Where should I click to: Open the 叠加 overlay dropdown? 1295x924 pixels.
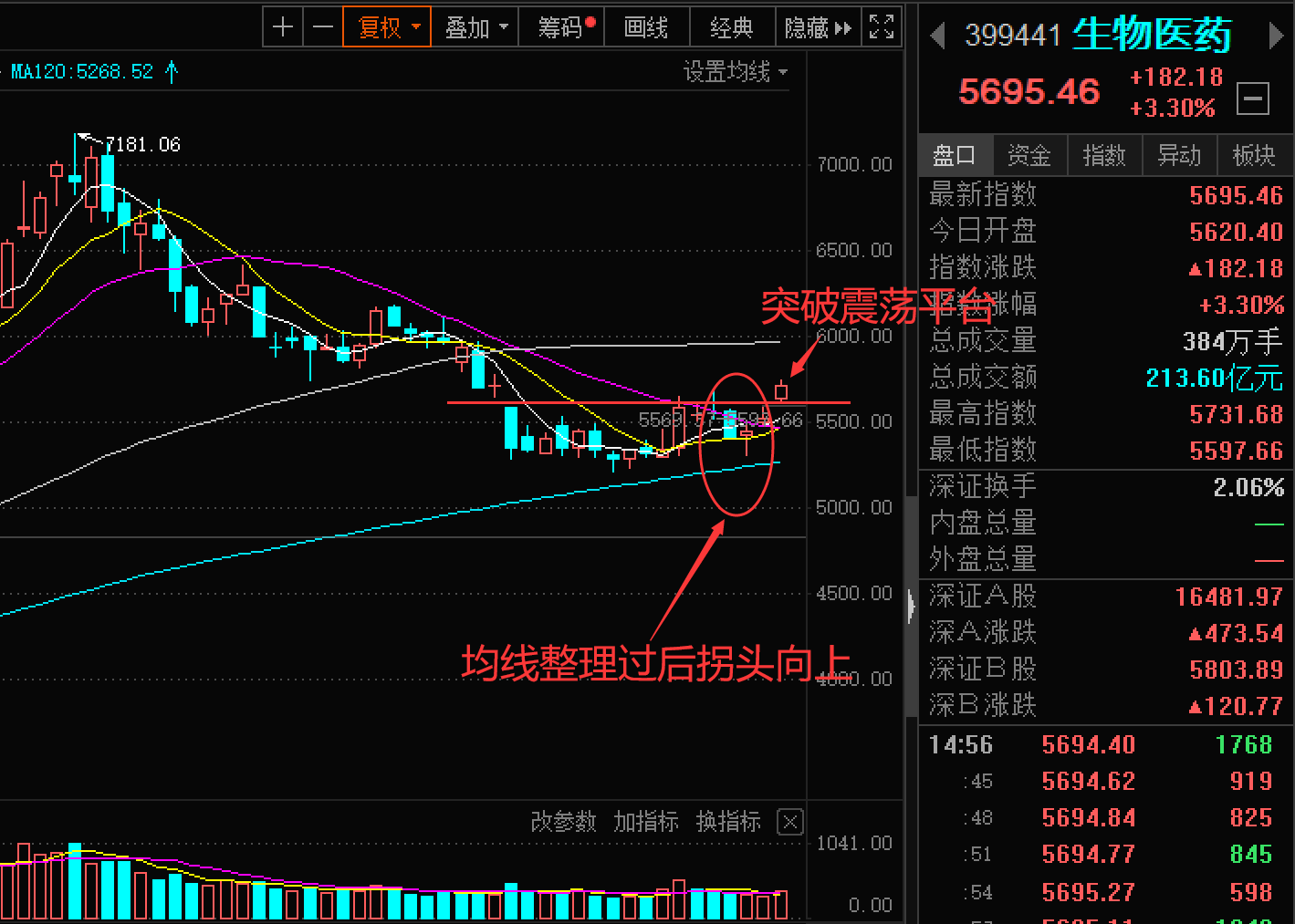point(475,27)
